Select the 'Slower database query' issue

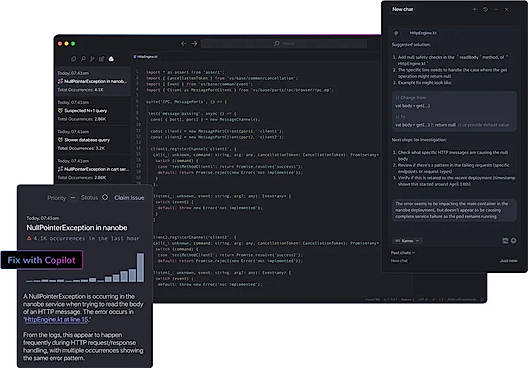[93, 140]
